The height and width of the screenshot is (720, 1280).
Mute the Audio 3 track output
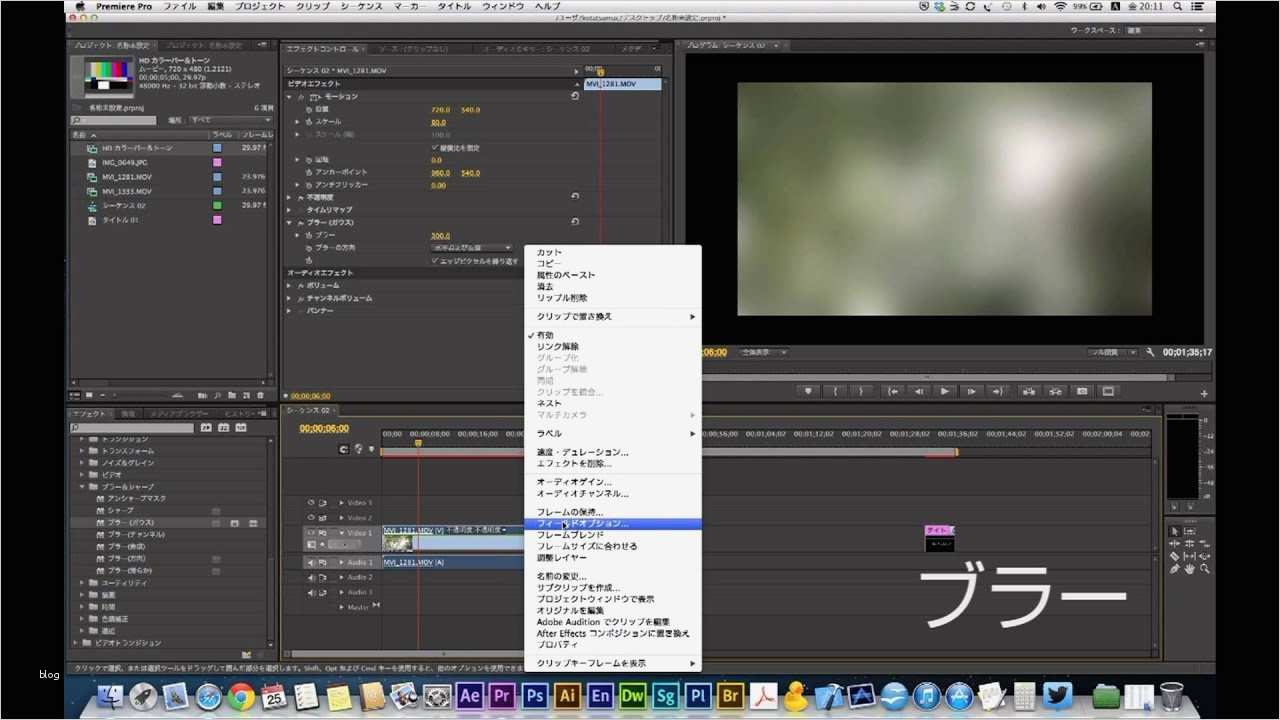311,592
